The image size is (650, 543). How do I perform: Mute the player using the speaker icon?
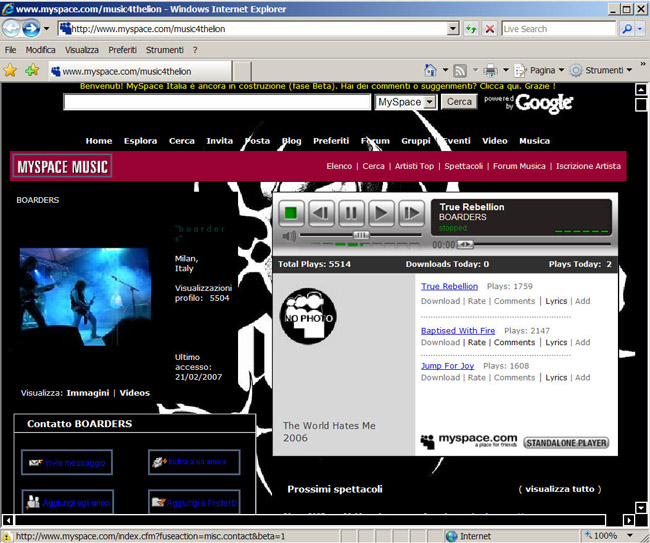pyautogui.click(x=289, y=236)
